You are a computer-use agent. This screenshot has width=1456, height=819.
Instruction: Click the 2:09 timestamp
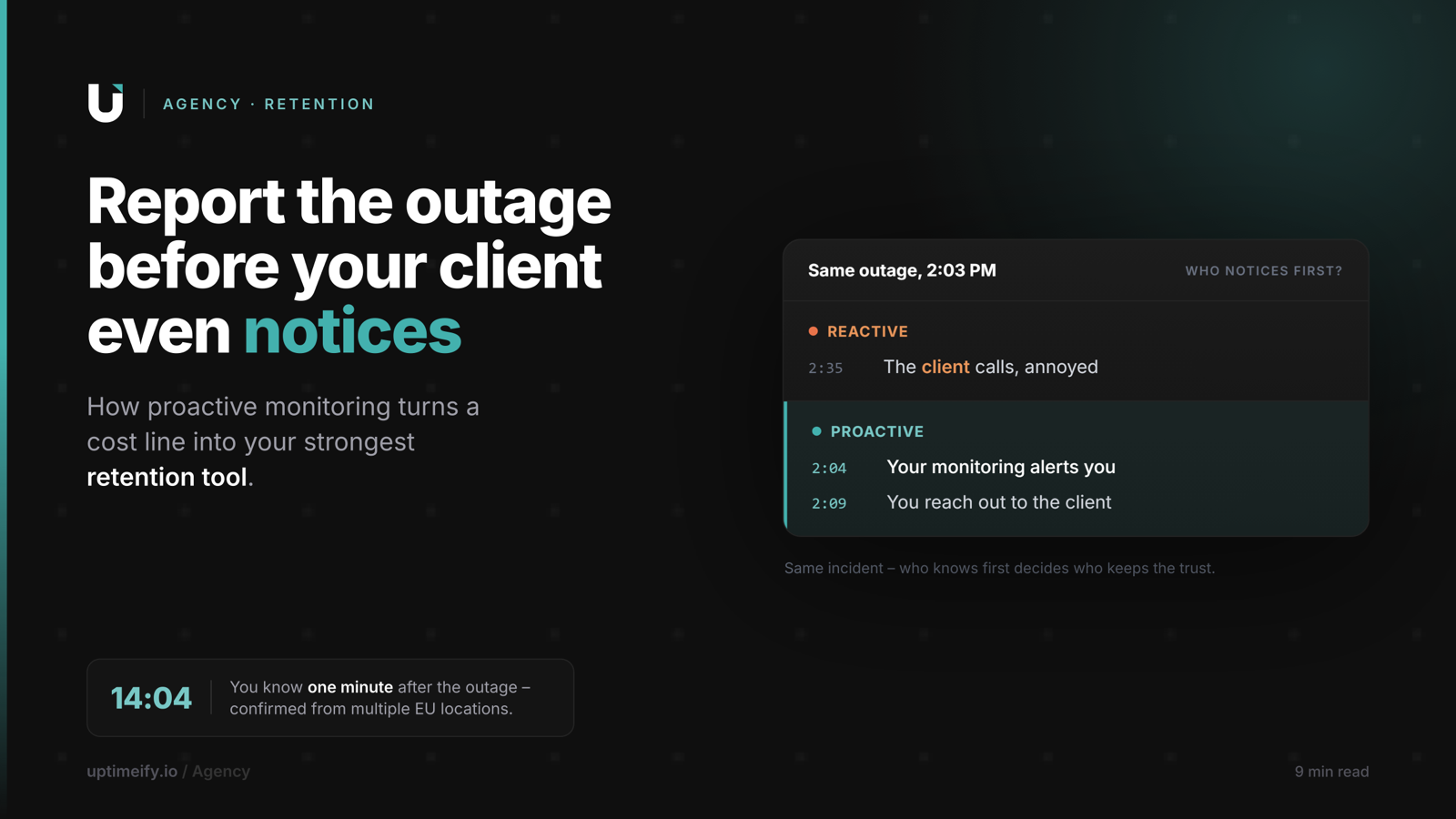[x=829, y=504]
